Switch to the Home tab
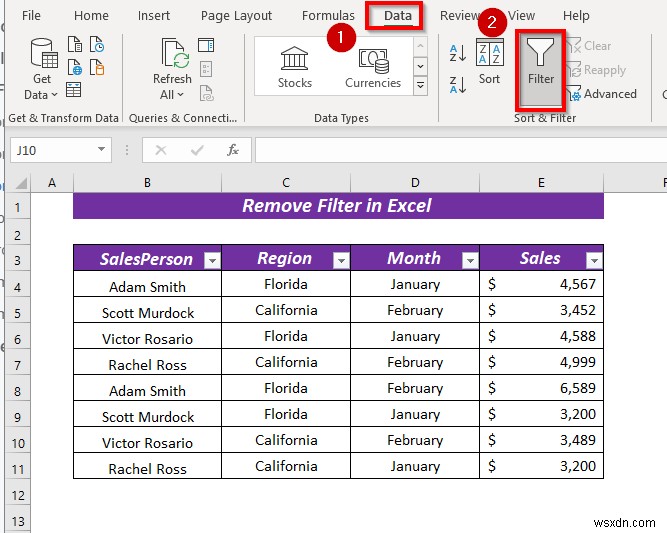This screenshot has width=667, height=533. click(91, 16)
